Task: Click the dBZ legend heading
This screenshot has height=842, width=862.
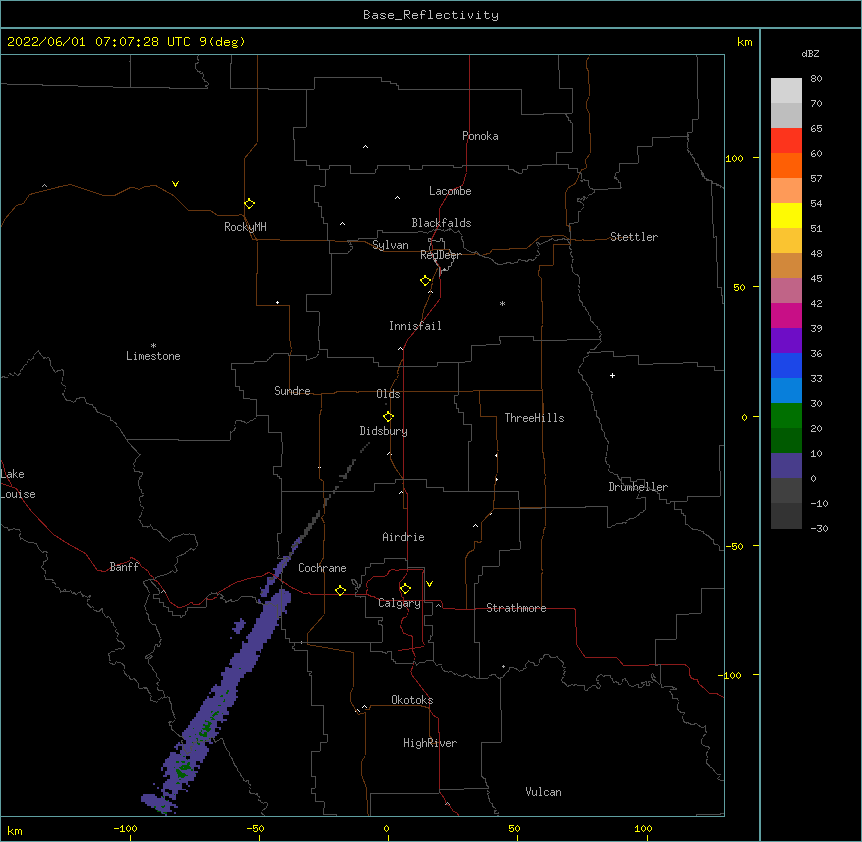Action: [810, 53]
